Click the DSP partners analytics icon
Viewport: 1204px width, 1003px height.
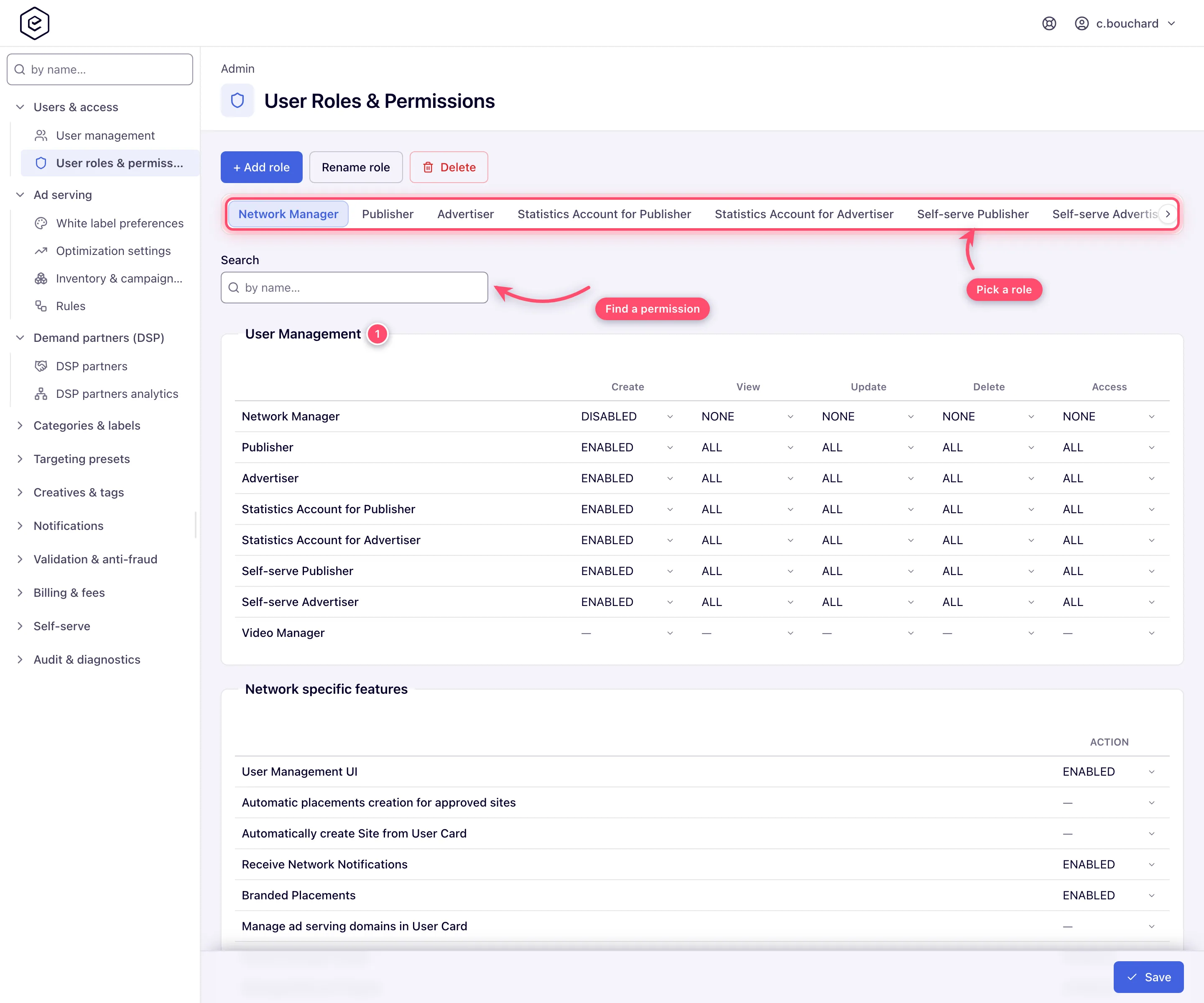(41, 393)
